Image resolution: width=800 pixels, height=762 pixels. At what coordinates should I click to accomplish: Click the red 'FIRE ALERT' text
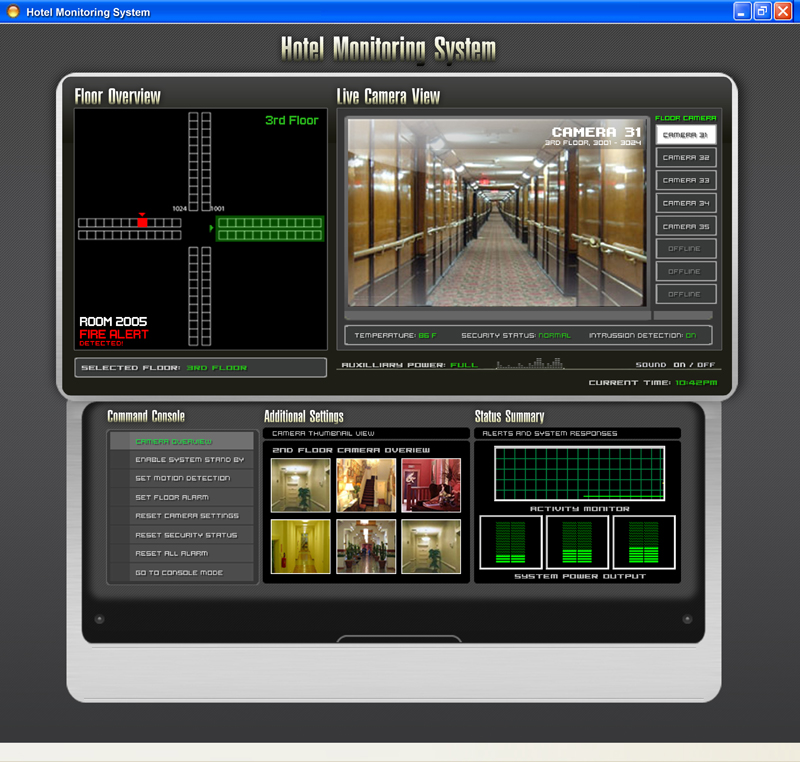pyautogui.click(x=114, y=335)
